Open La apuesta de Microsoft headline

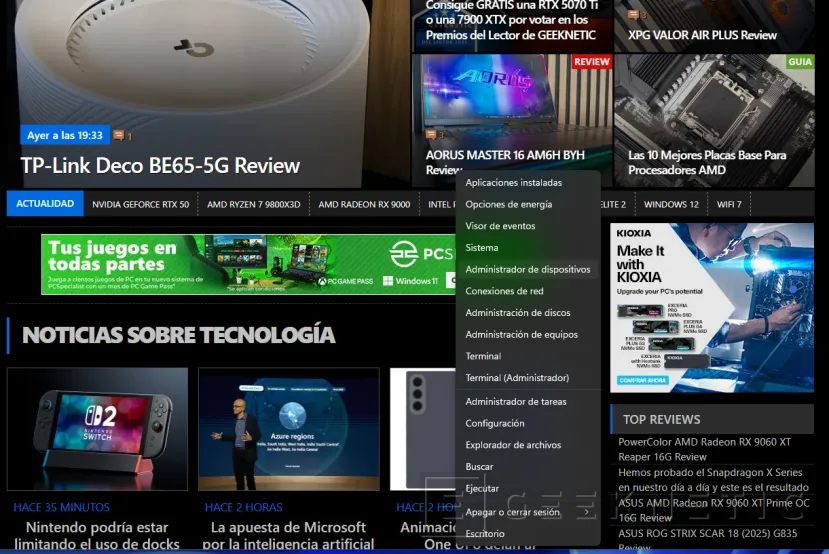pyautogui.click(x=288, y=535)
